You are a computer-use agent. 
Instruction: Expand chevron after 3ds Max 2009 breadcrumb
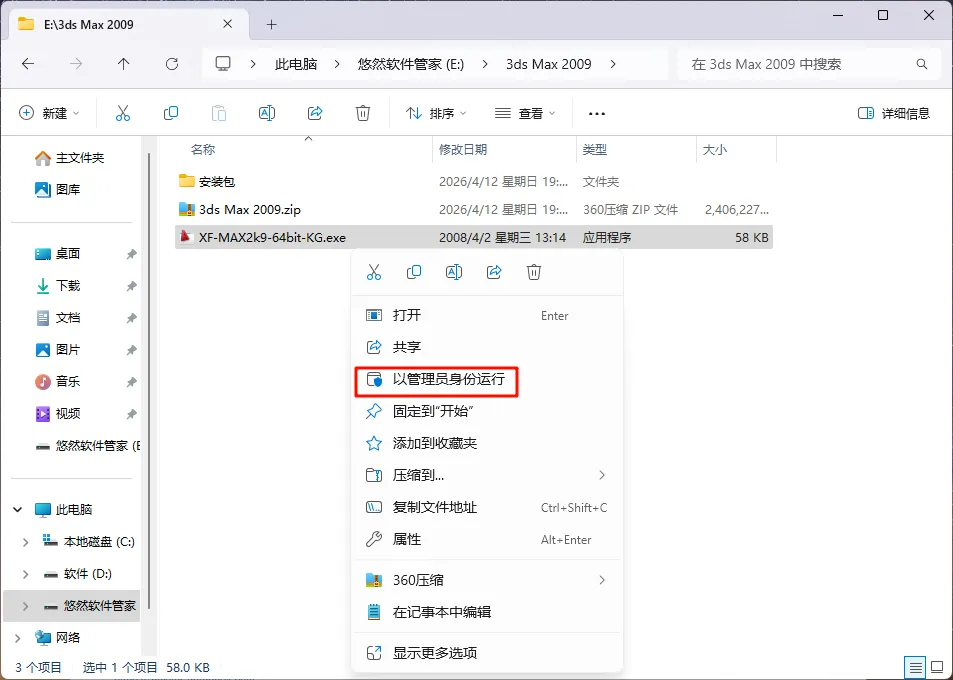click(613, 64)
